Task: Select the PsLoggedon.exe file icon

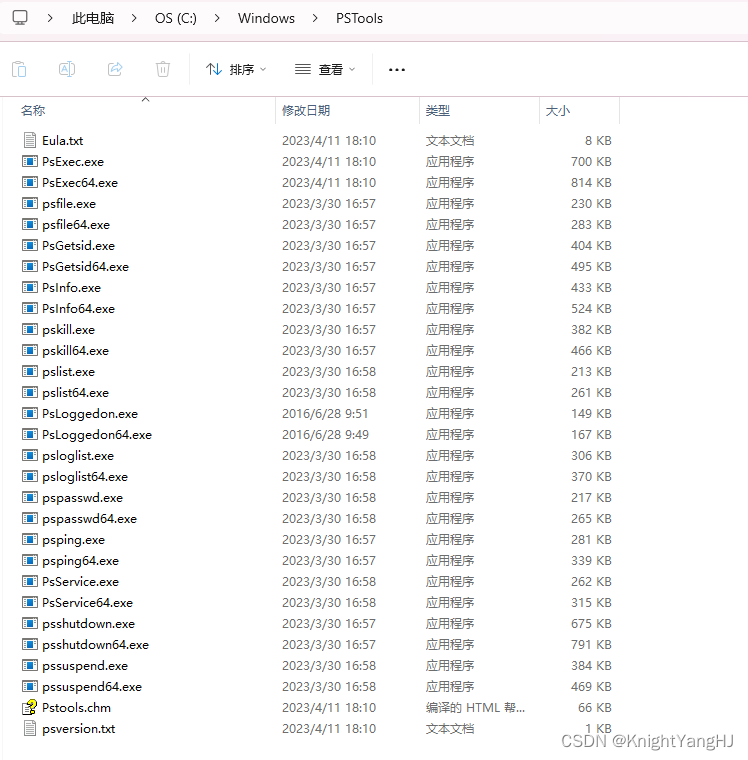Action: click(x=30, y=413)
